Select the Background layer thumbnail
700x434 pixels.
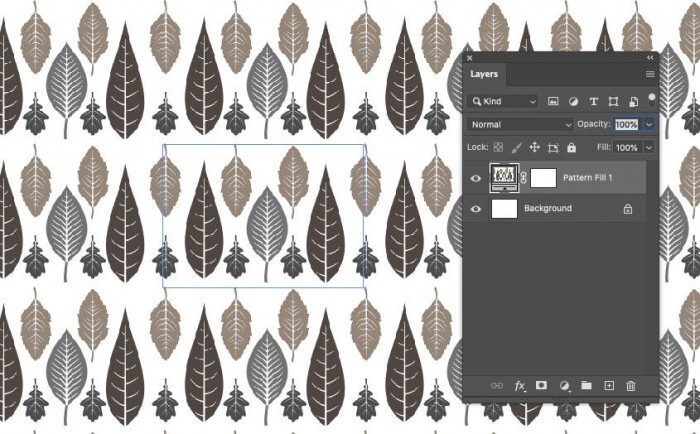click(x=504, y=209)
